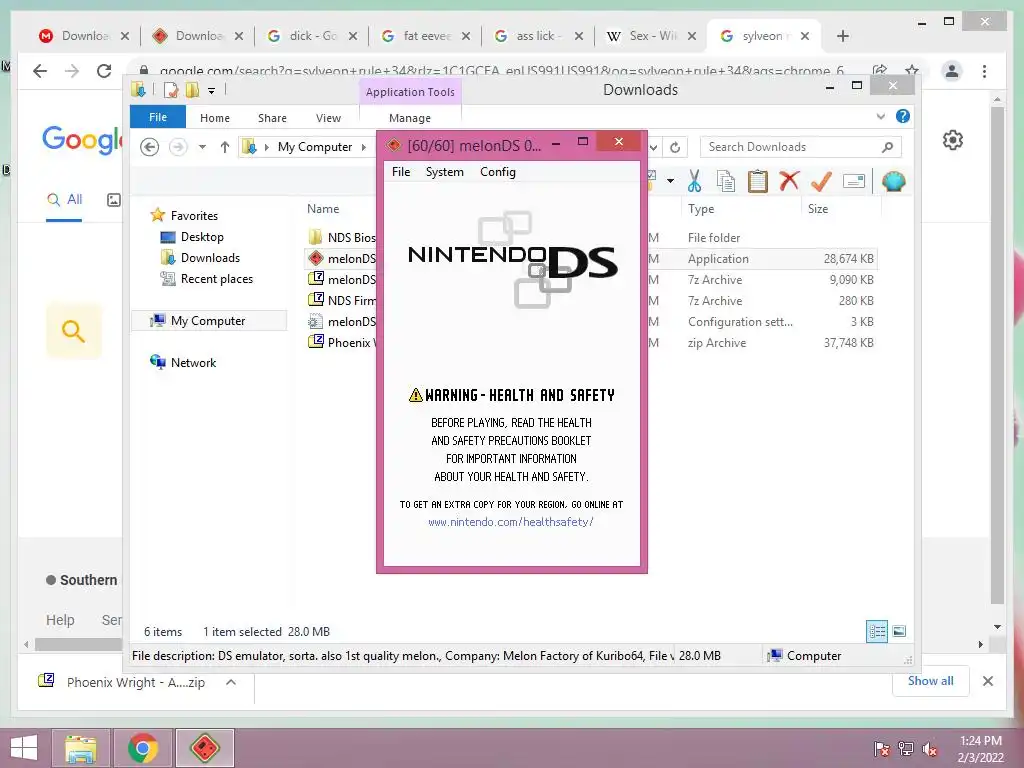The width and height of the screenshot is (1024, 768).
Task: Open the Manage ribbon tab
Action: (x=410, y=118)
